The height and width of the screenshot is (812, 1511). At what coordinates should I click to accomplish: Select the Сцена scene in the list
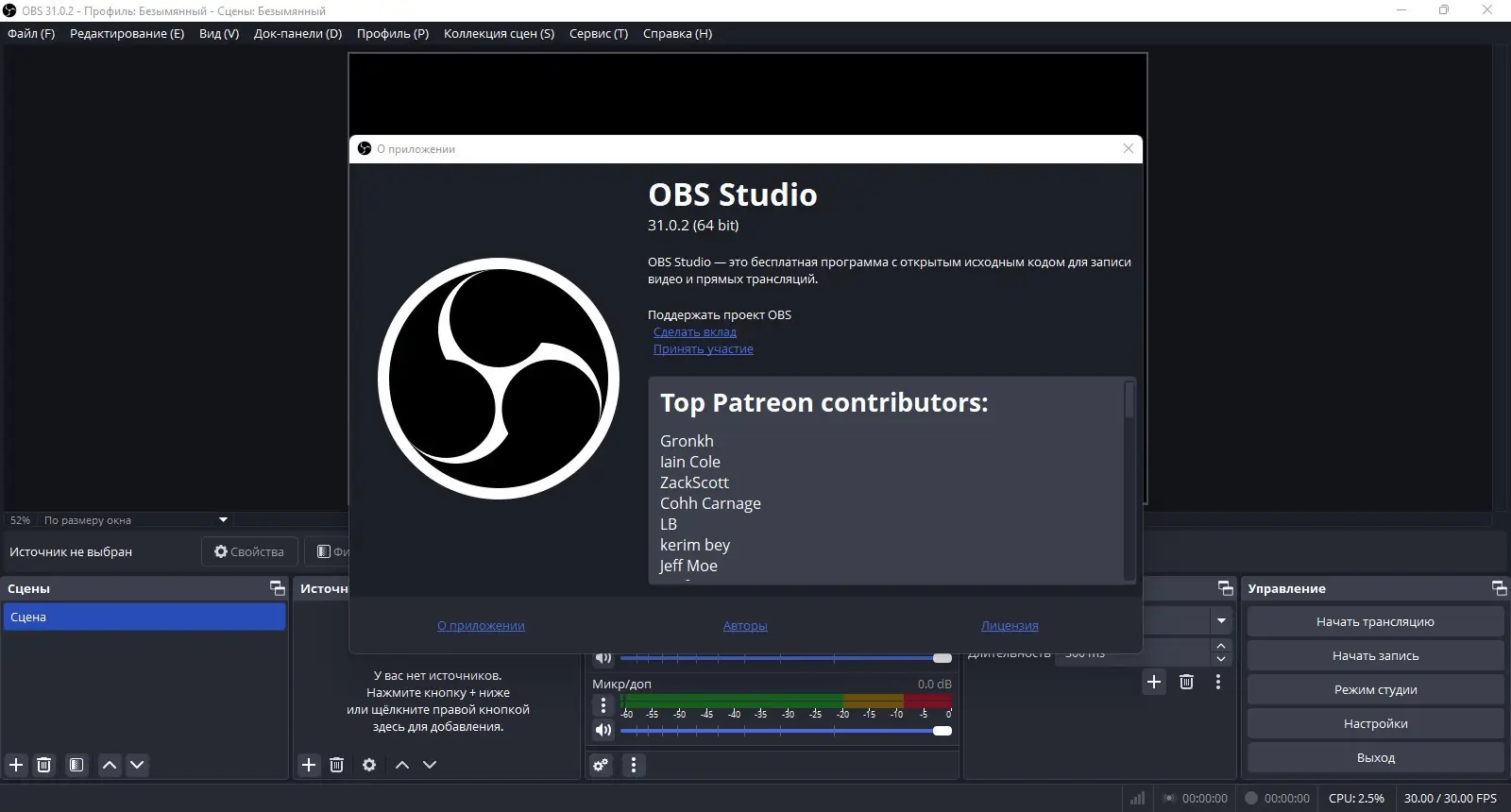[x=144, y=617]
